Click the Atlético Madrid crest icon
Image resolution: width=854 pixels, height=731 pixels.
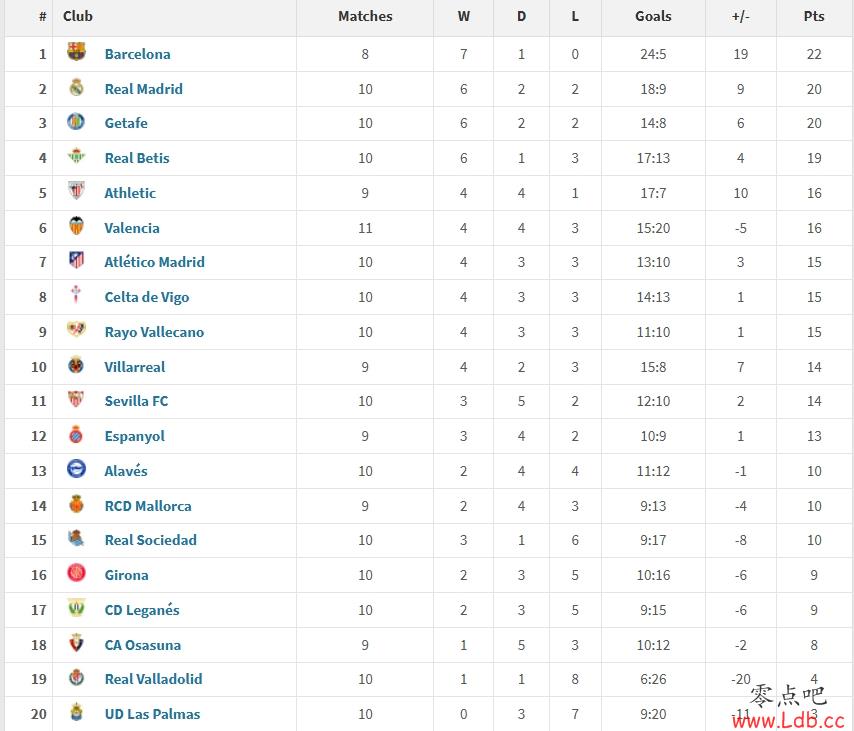tap(76, 260)
